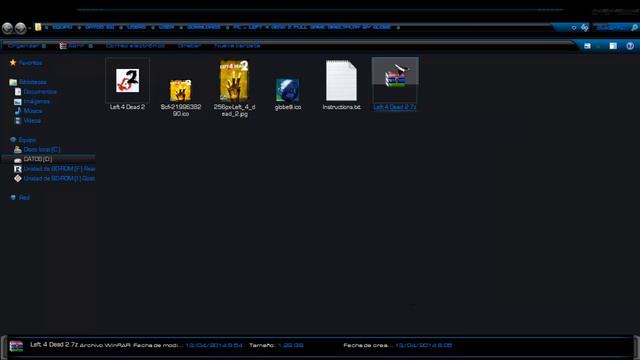Refresh the folder with the refresh icon
Image resolution: width=640 pixels, height=360 pixels.
click(x=584, y=27)
